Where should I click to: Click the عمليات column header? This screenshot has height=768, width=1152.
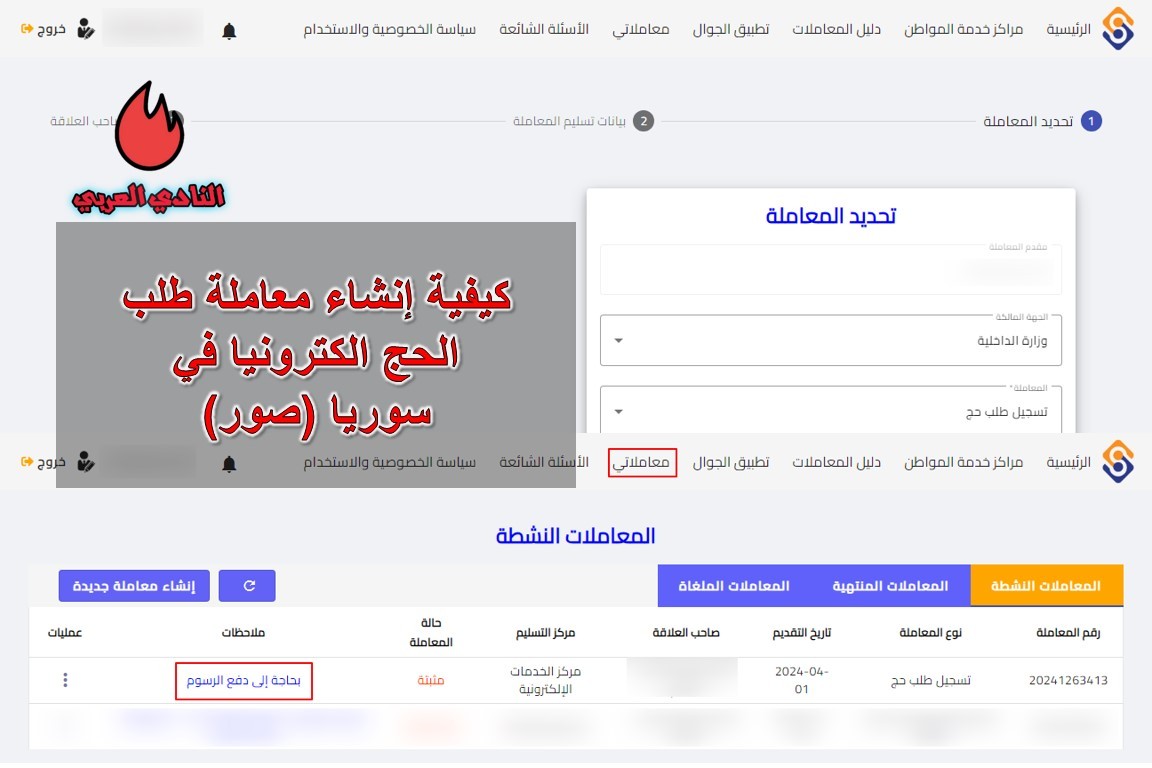[x=65, y=633]
